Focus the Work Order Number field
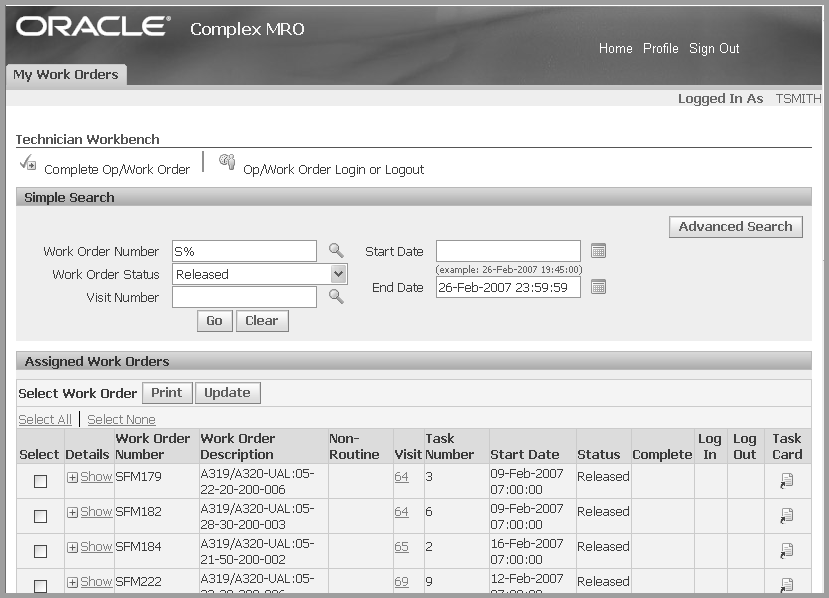Viewport: 829px width, 598px height. click(x=244, y=251)
